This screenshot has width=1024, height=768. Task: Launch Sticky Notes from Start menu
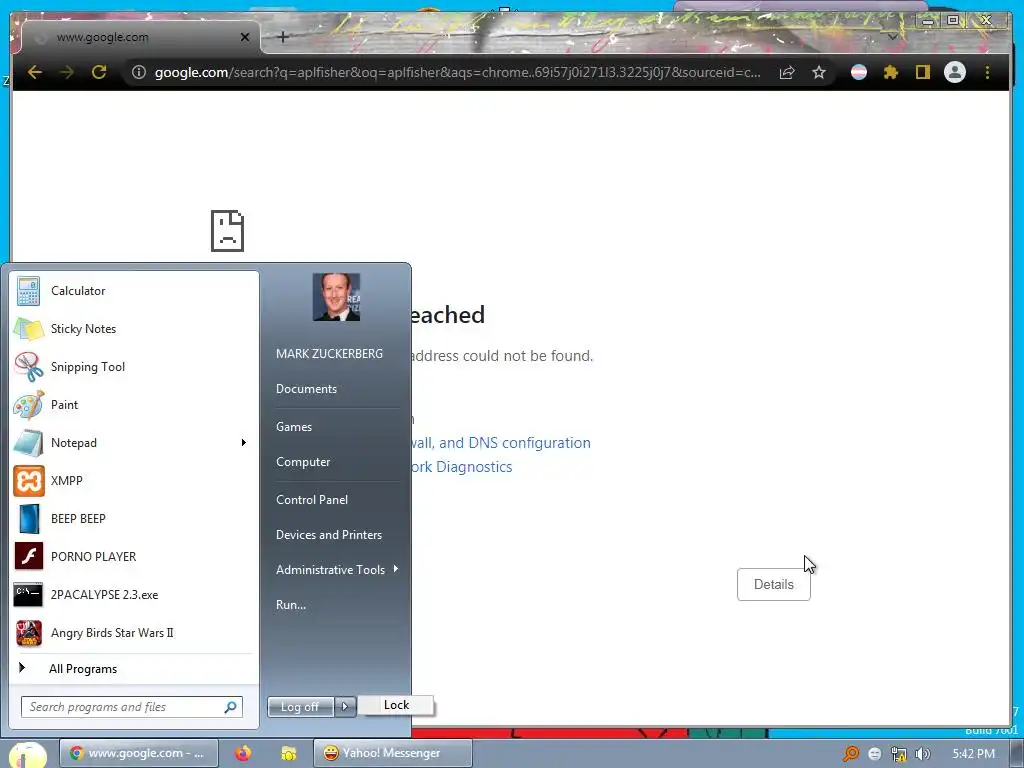[x=134, y=329]
